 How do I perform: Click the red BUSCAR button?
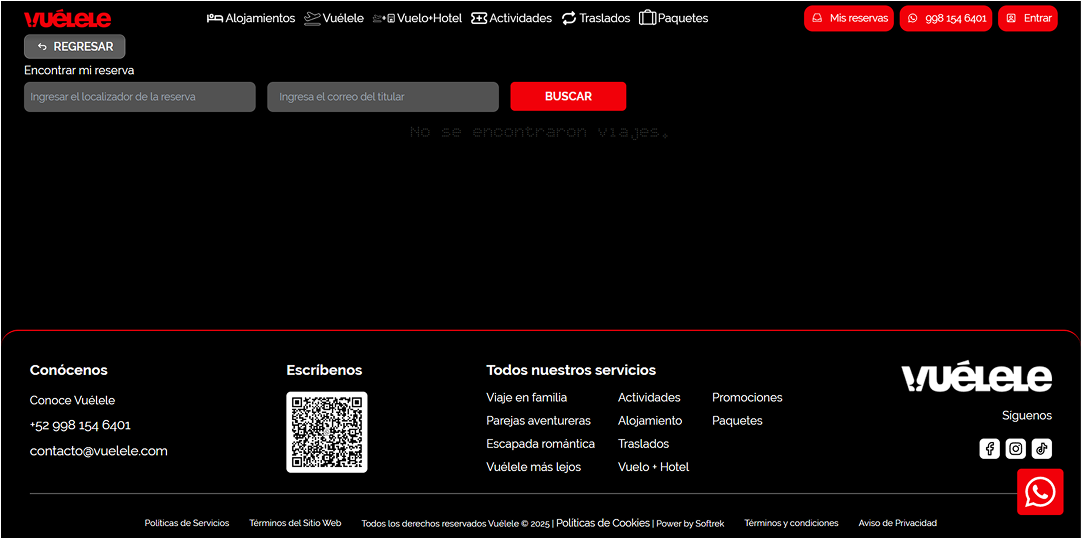coord(568,96)
